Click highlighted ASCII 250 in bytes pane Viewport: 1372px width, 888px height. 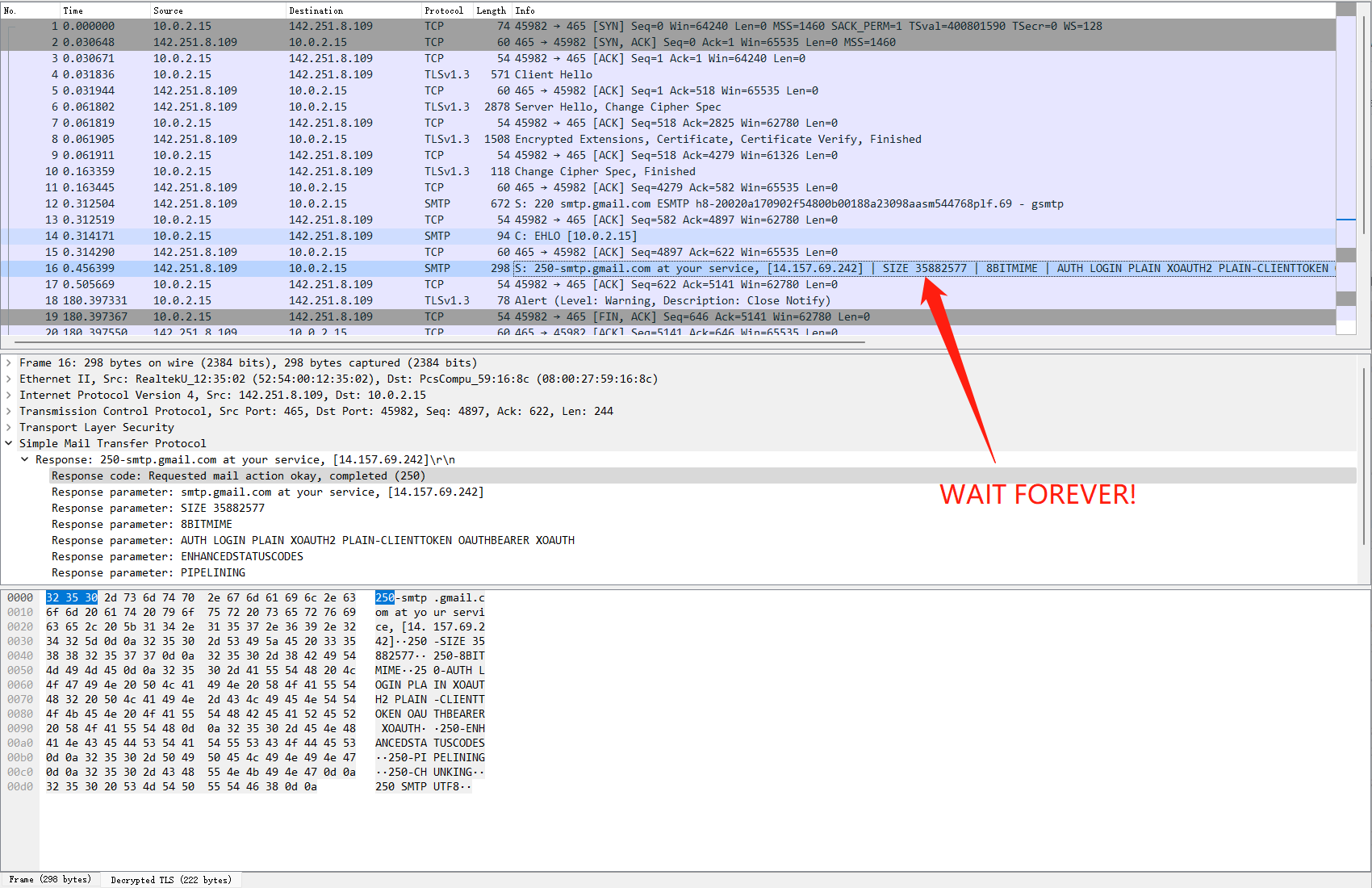coord(385,598)
